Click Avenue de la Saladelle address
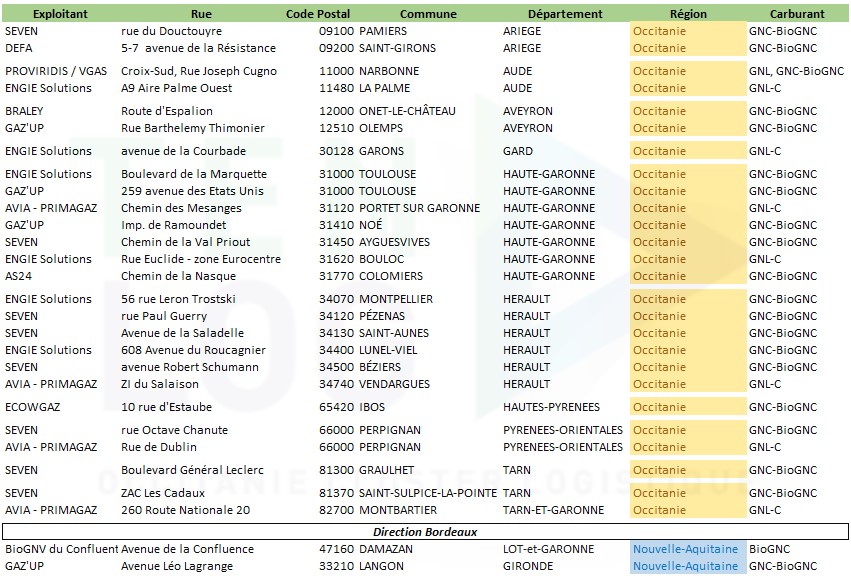Screen dimensions: 851x576 (182, 333)
